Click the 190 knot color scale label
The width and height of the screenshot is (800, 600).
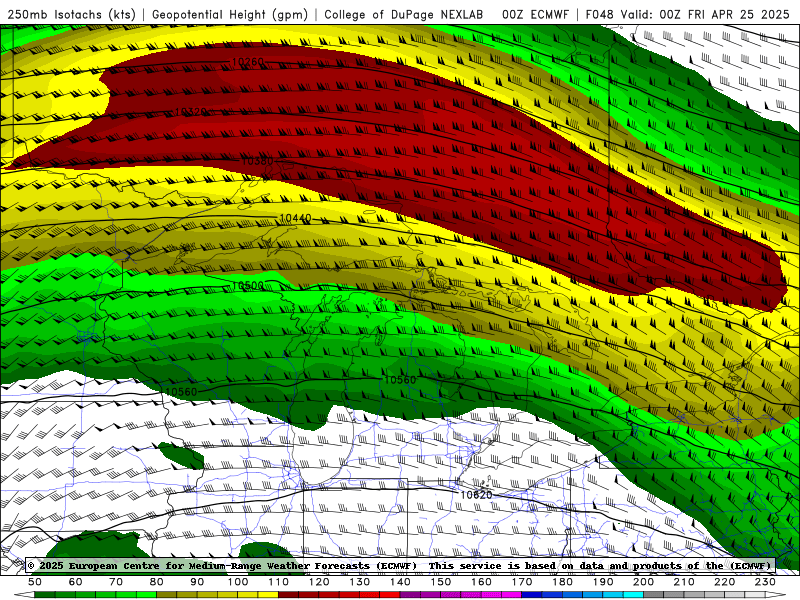(x=603, y=582)
